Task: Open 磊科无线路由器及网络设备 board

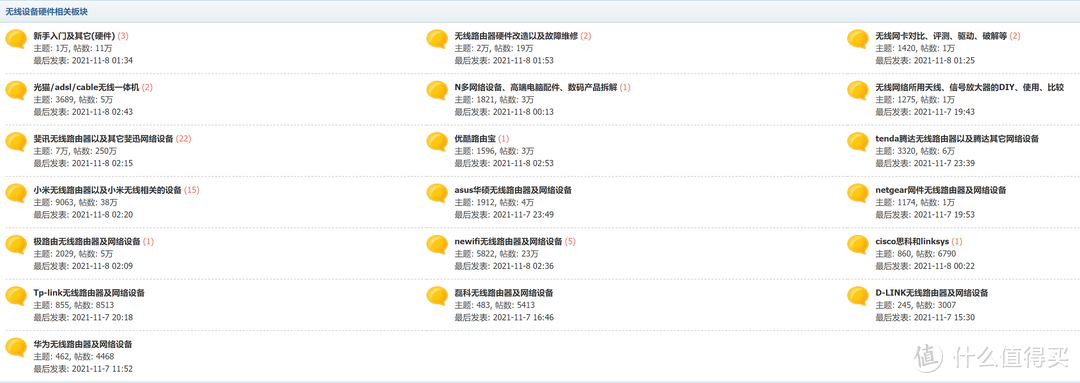Action: [503, 293]
